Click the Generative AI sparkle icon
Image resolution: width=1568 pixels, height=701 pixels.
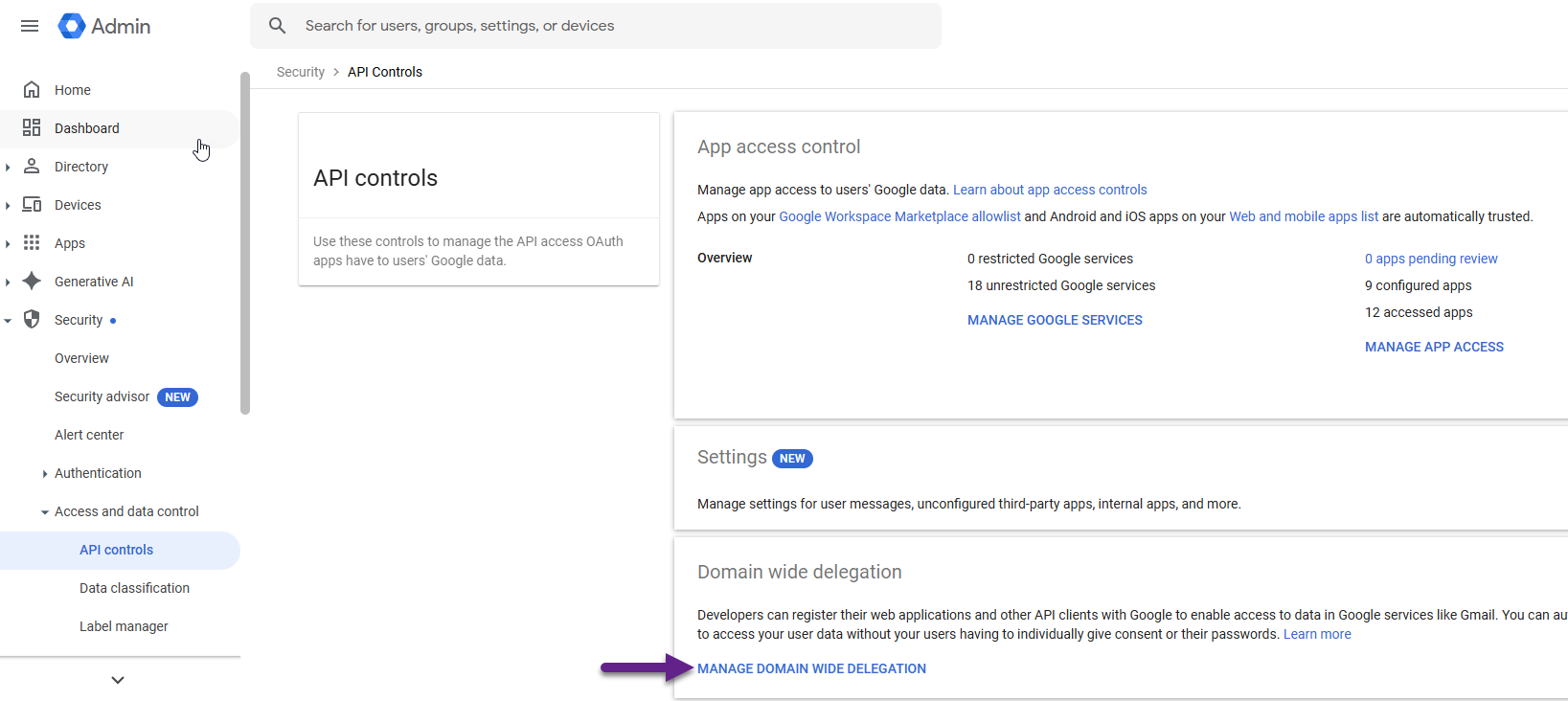(x=32, y=282)
